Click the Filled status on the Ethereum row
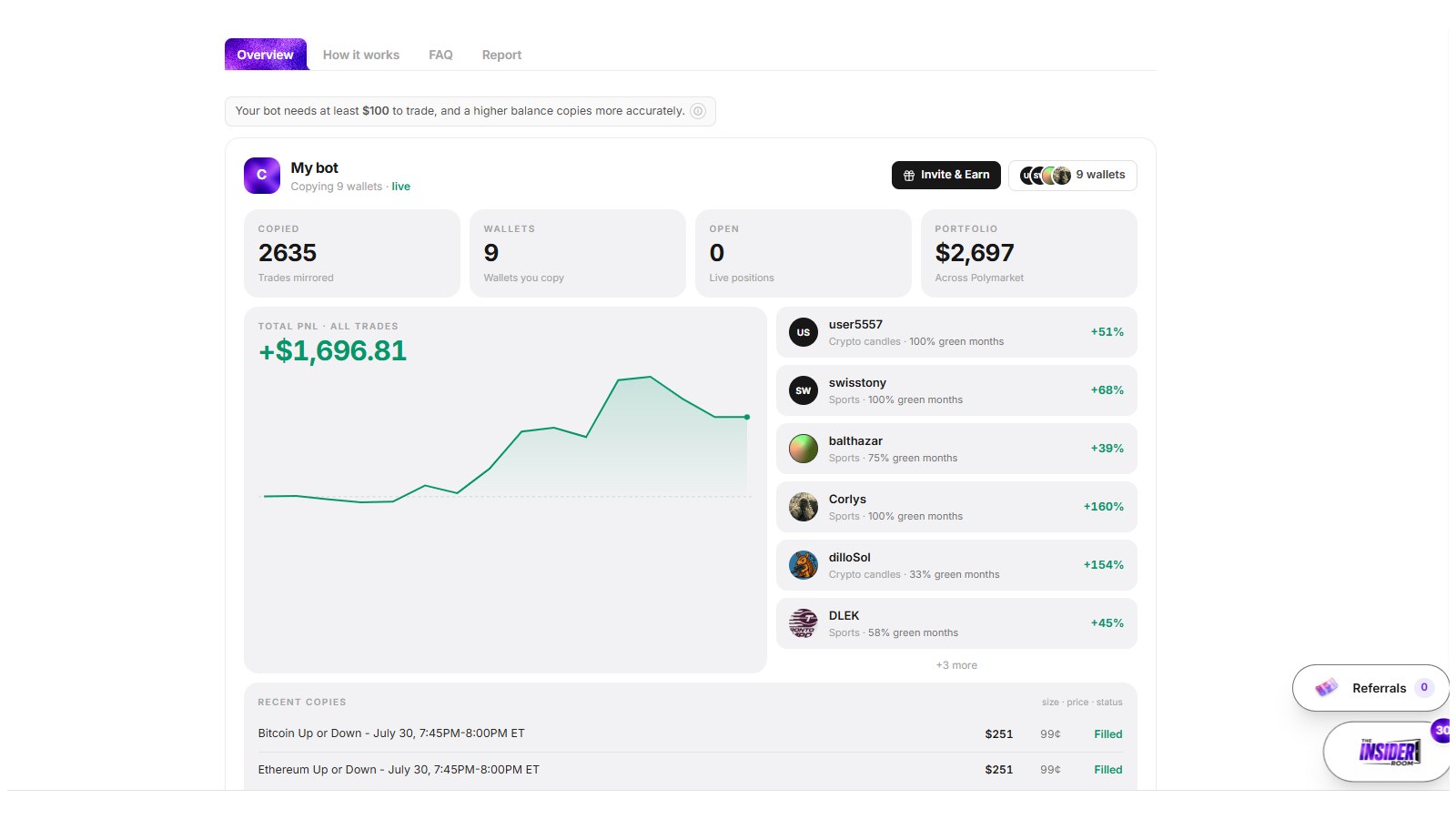This screenshot has height=819, width=1456. (1108, 770)
